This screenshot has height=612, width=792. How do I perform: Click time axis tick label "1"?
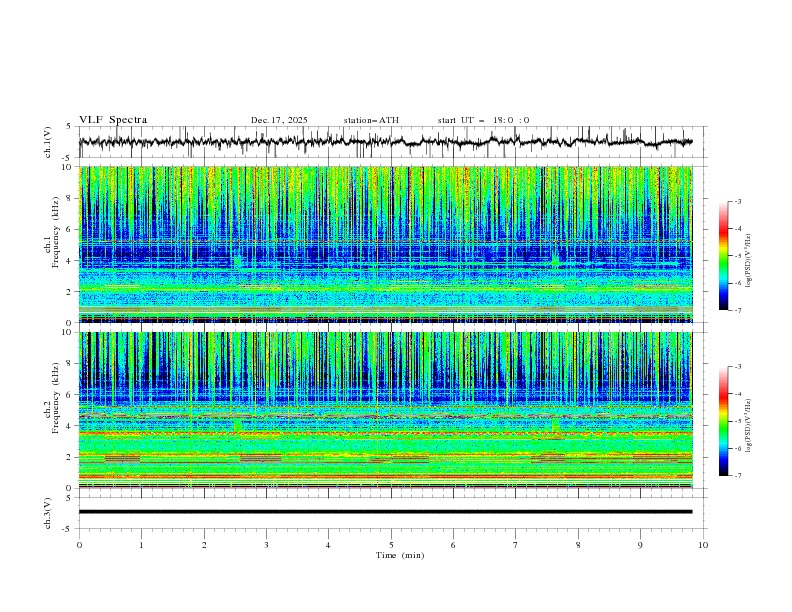(141, 545)
